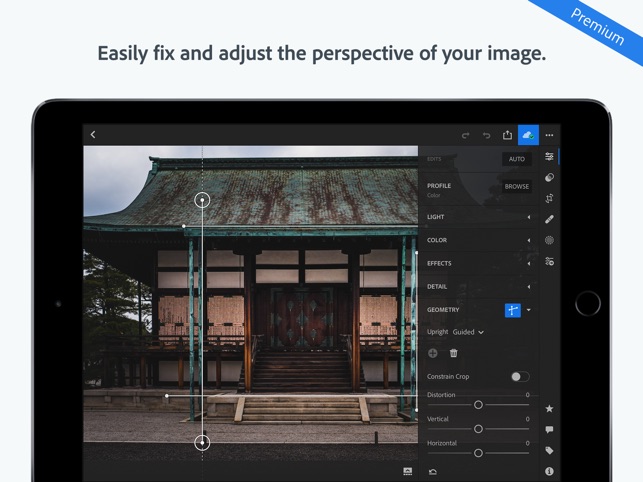Expand the Light panel section
Image resolution: width=643 pixels, height=482 pixels.
476,217
